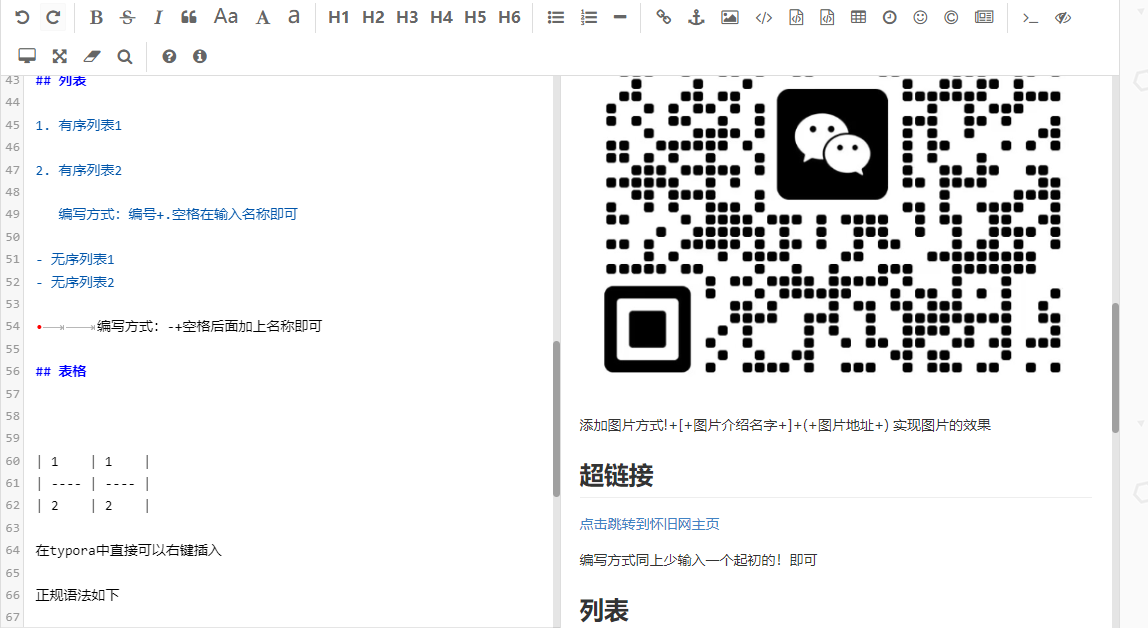Click preview text starting '添加图片方式!+'
Image resolution: width=1148 pixels, height=628 pixels.
pos(785,425)
